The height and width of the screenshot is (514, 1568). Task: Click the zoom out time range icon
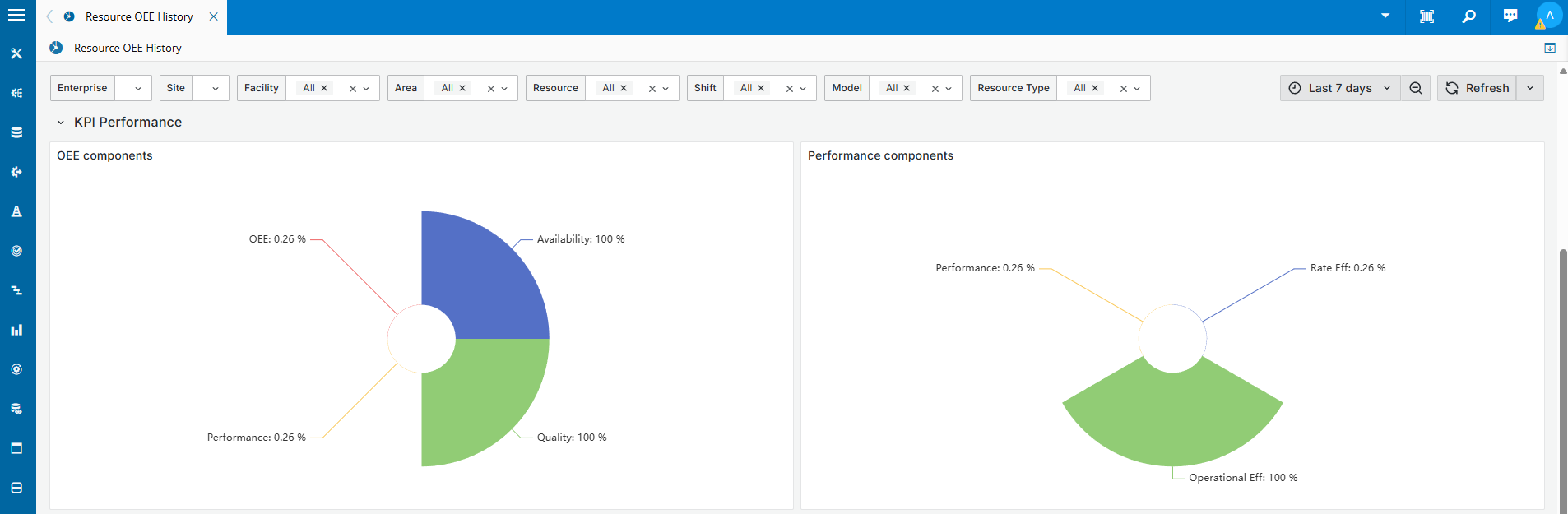click(1416, 88)
